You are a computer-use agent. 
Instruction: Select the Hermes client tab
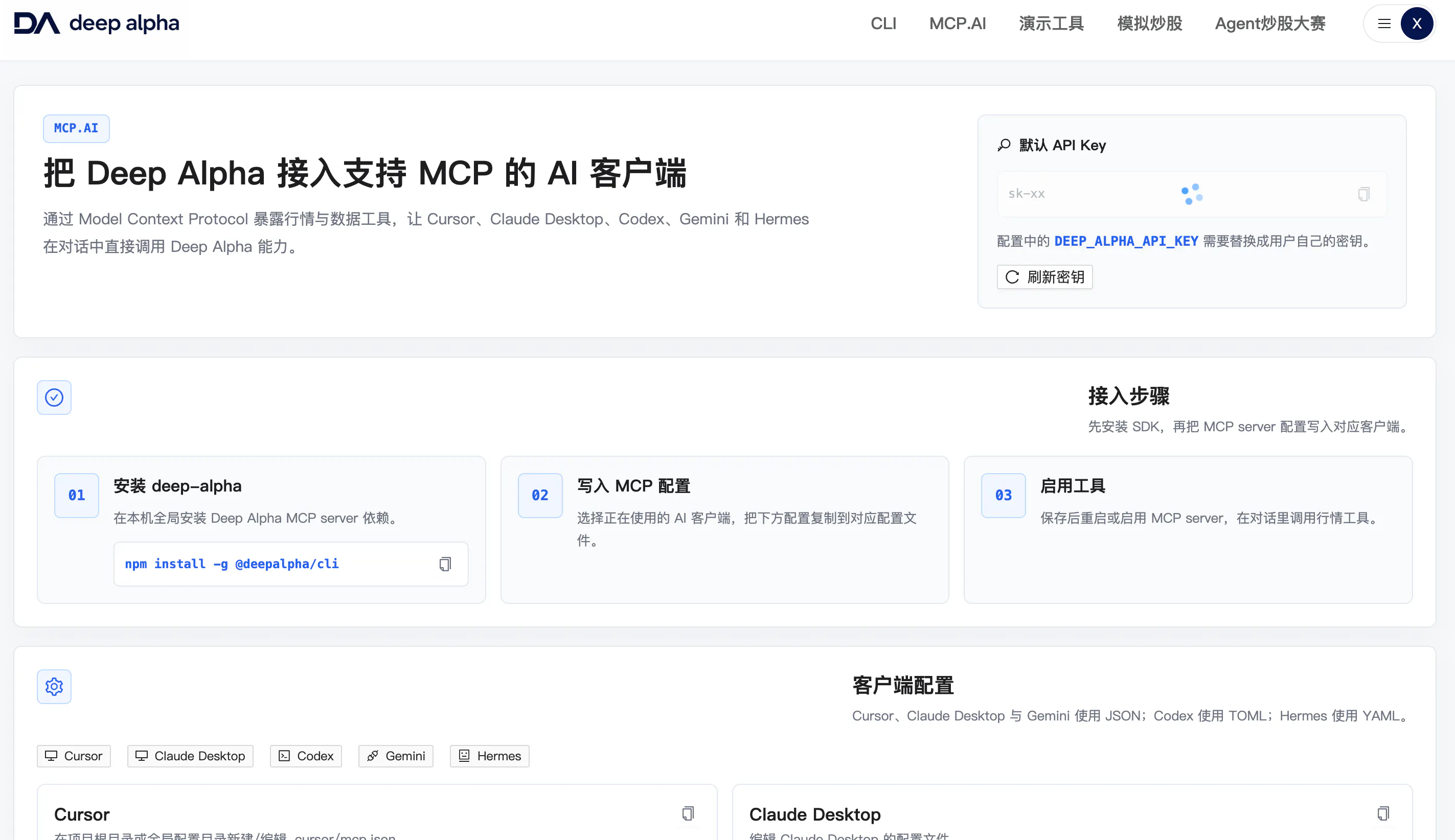click(x=489, y=756)
